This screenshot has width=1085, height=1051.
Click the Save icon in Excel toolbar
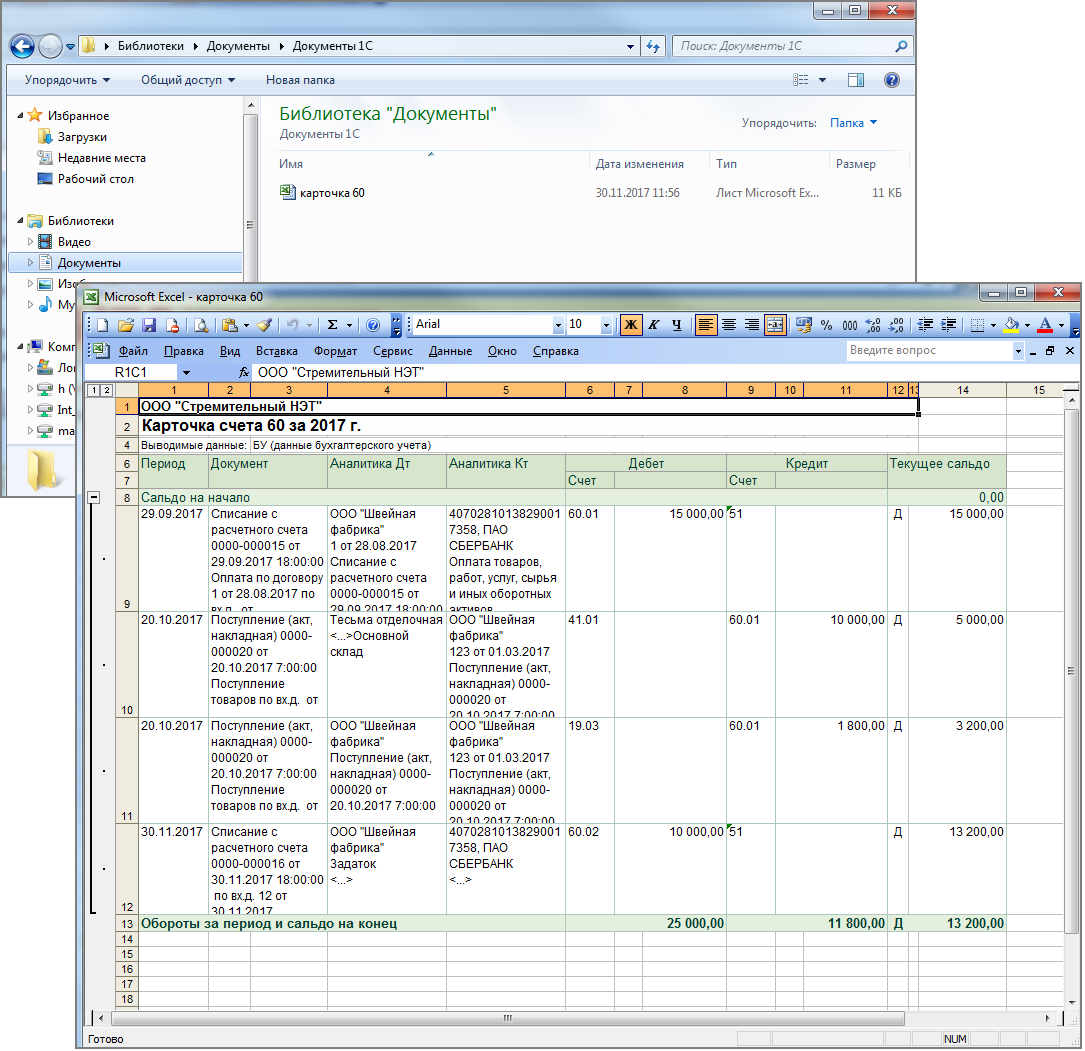coord(149,325)
